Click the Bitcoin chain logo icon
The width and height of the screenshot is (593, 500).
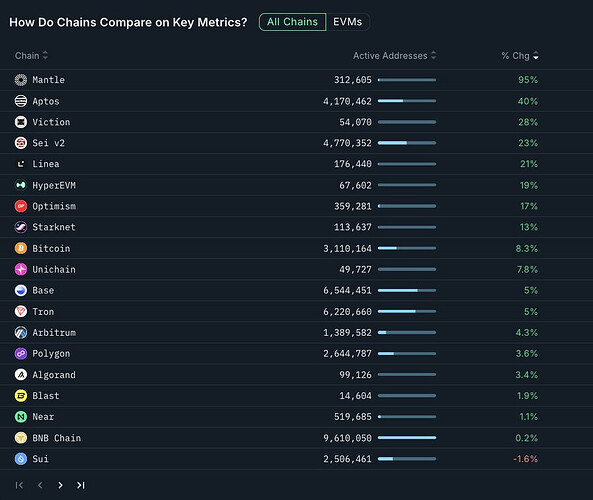[x=21, y=248]
